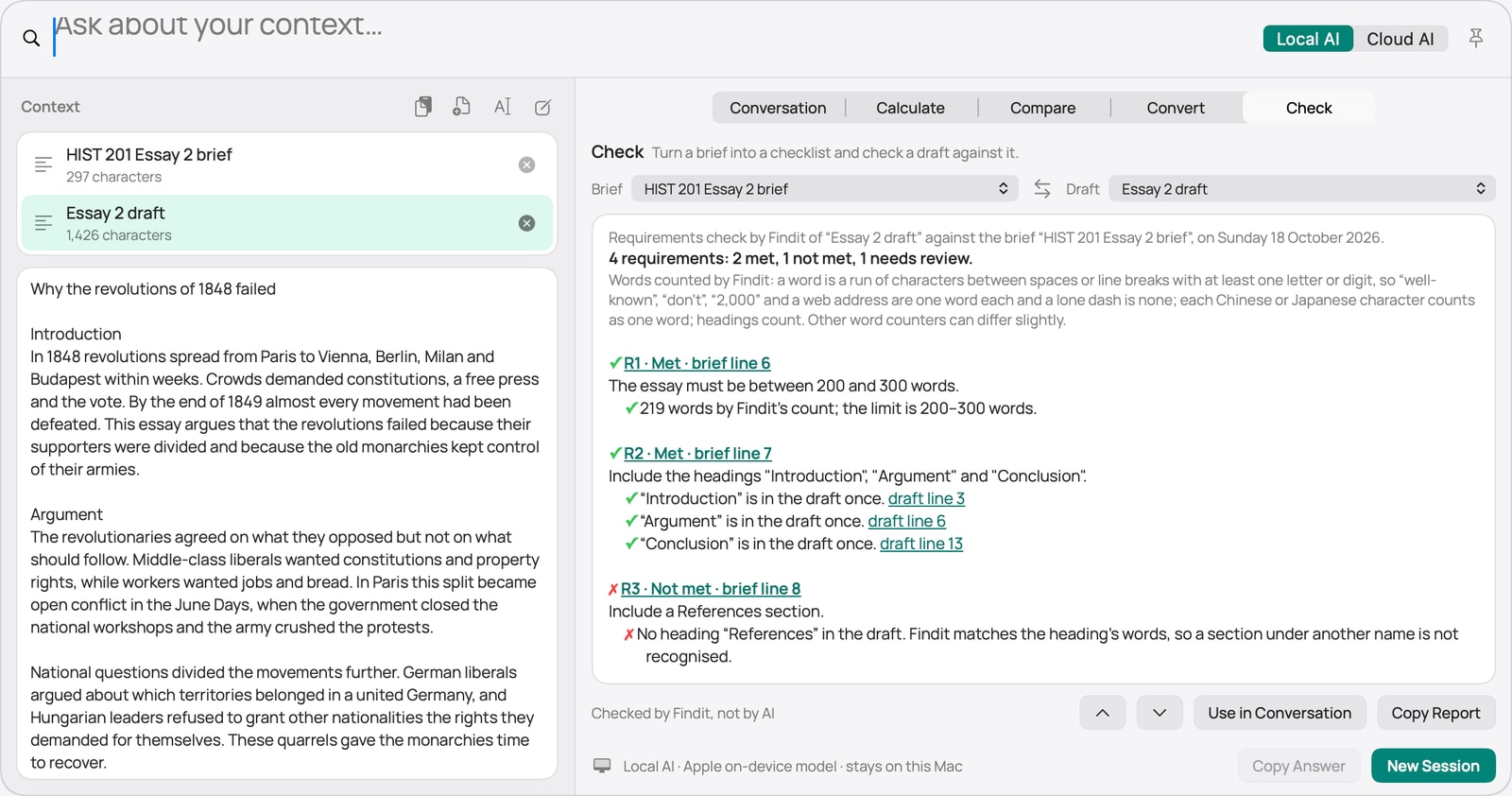Click the Ask about your context search field
The height and width of the screenshot is (796, 1512).
(x=652, y=36)
